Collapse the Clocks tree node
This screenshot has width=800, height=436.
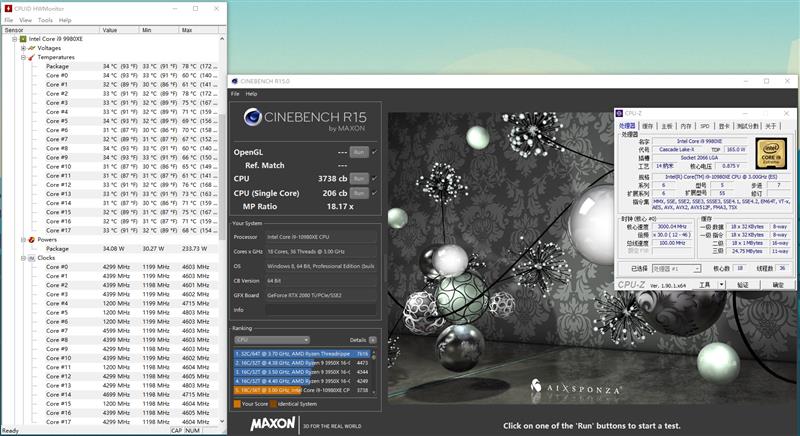[23, 258]
